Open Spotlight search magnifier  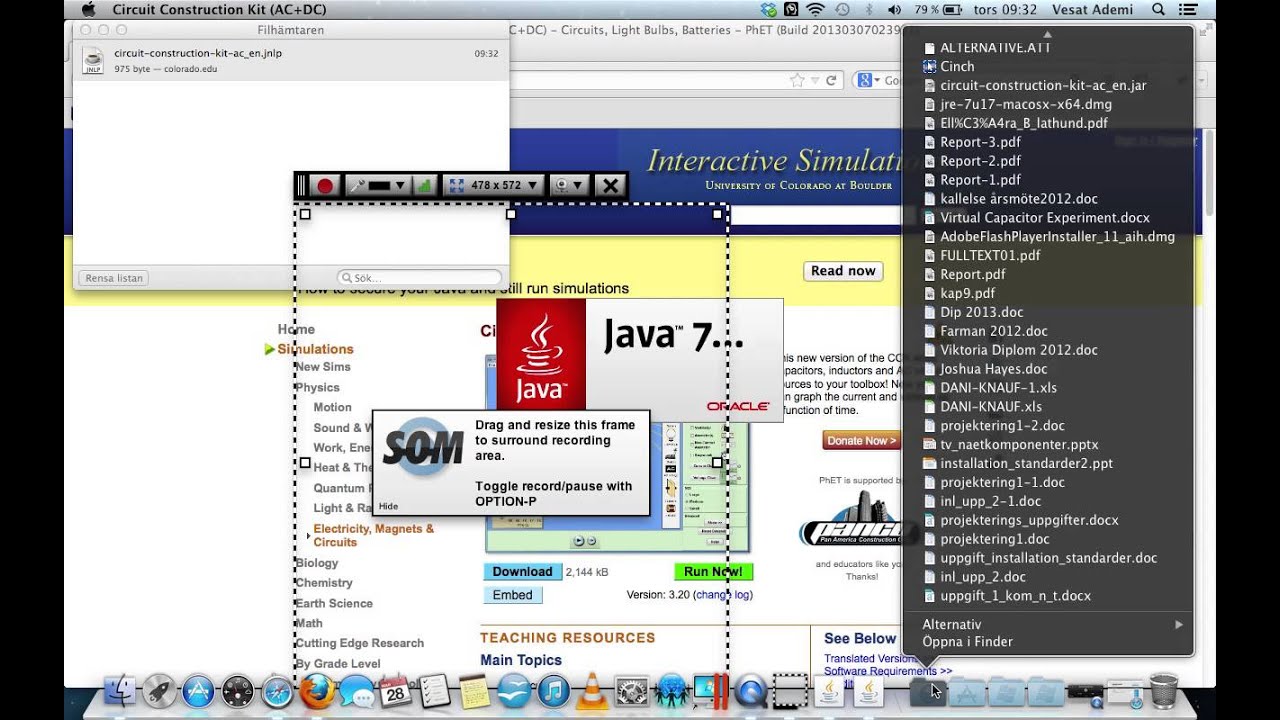point(1159,10)
